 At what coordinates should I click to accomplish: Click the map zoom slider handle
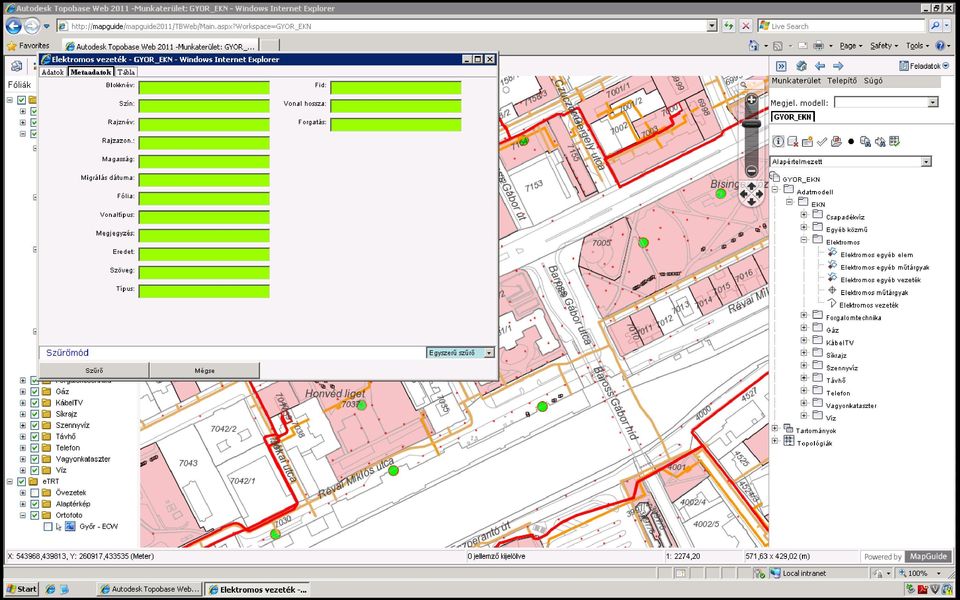tap(751, 124)
